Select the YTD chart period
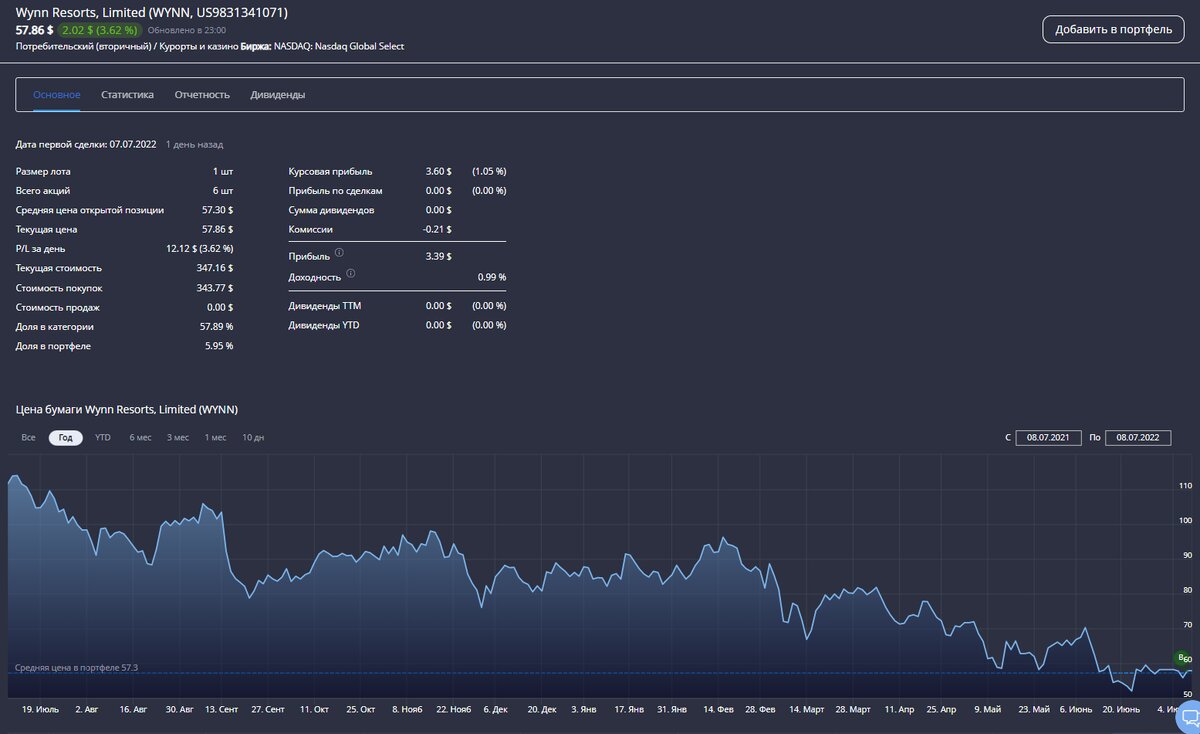Image resolution: width=1200 pixels, height=734 pixels. coord(103,438)
